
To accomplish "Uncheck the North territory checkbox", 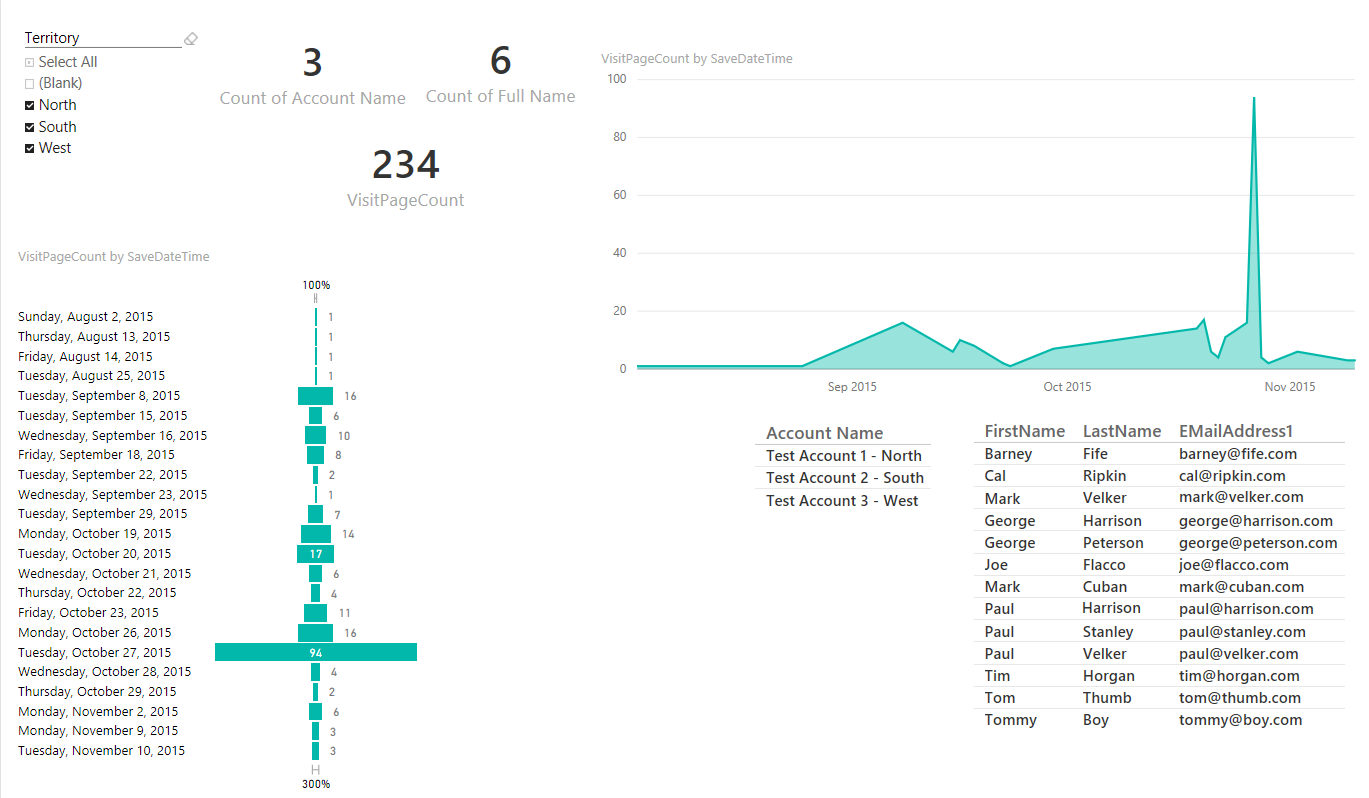I will coord(30,105).
